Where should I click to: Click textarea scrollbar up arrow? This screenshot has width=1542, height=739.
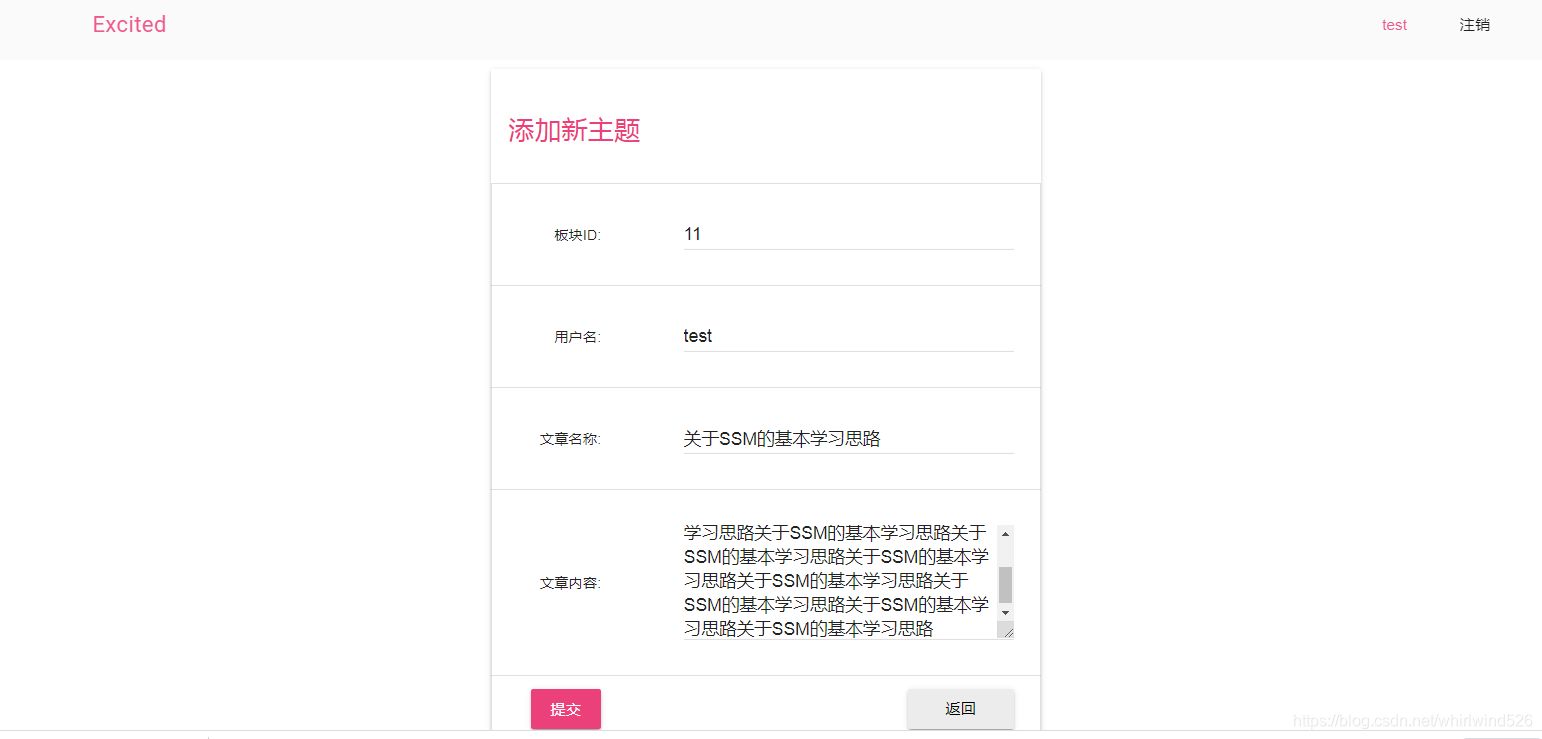click(x=1005, y=534)
